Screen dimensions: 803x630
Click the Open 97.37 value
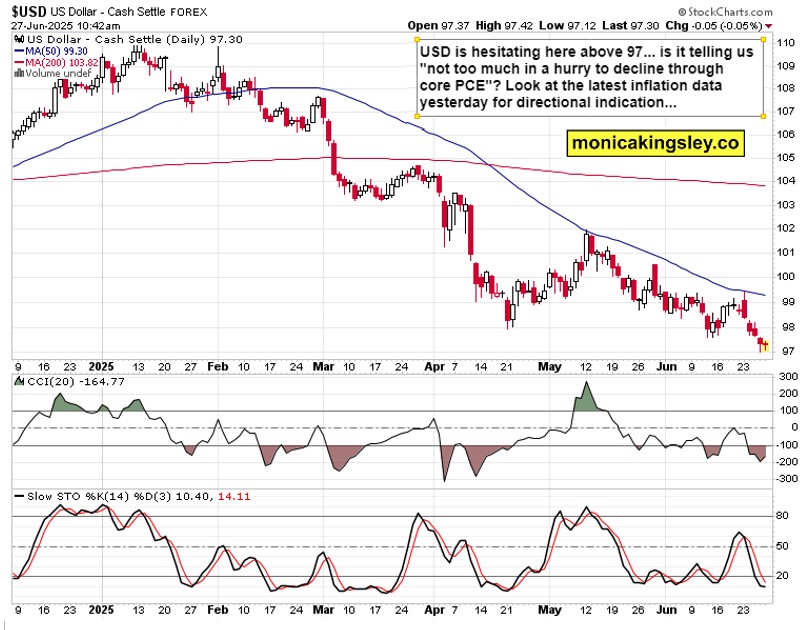[x=438, y=26]
